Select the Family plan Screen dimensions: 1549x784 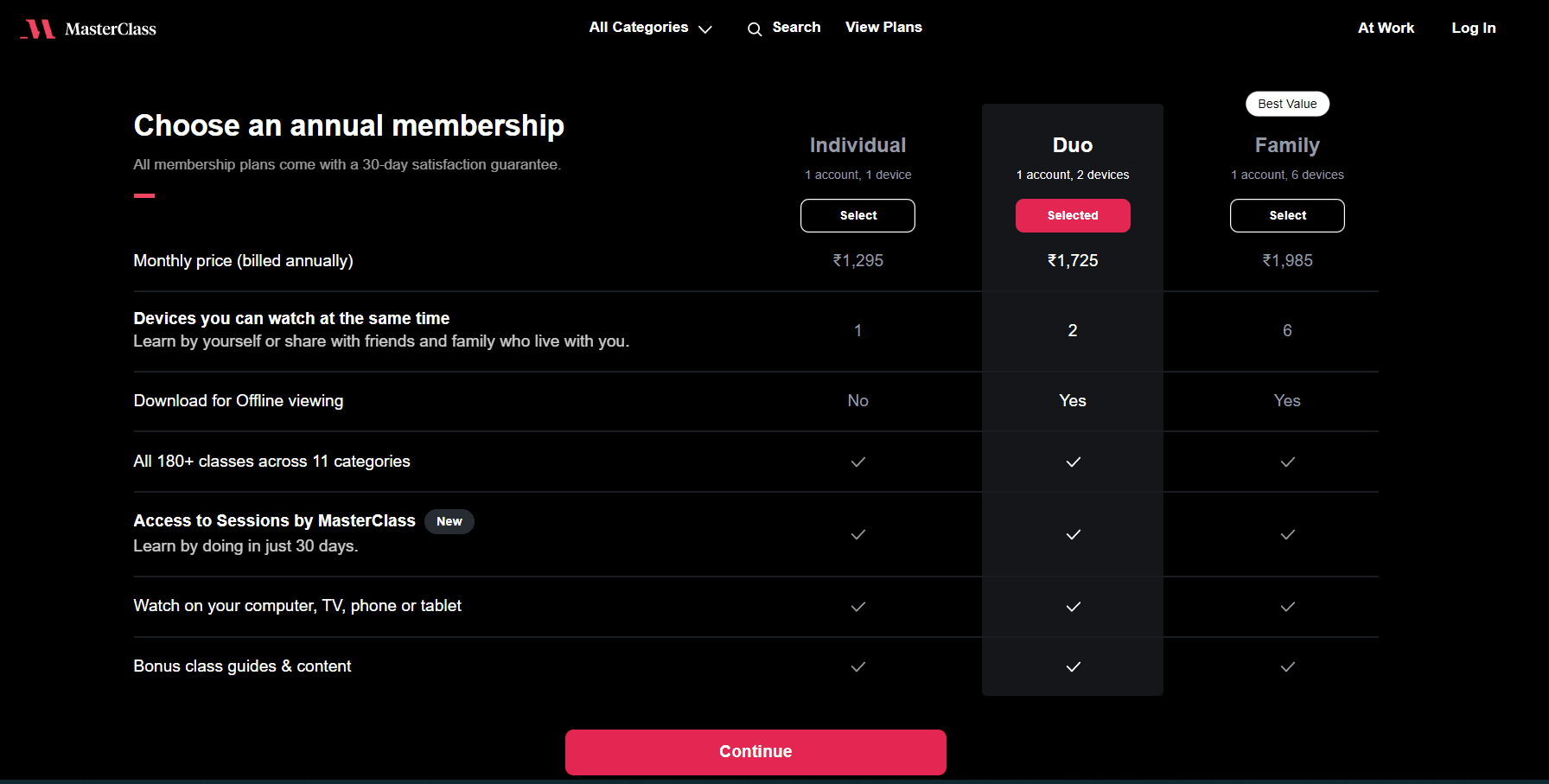pos(1287,215)
